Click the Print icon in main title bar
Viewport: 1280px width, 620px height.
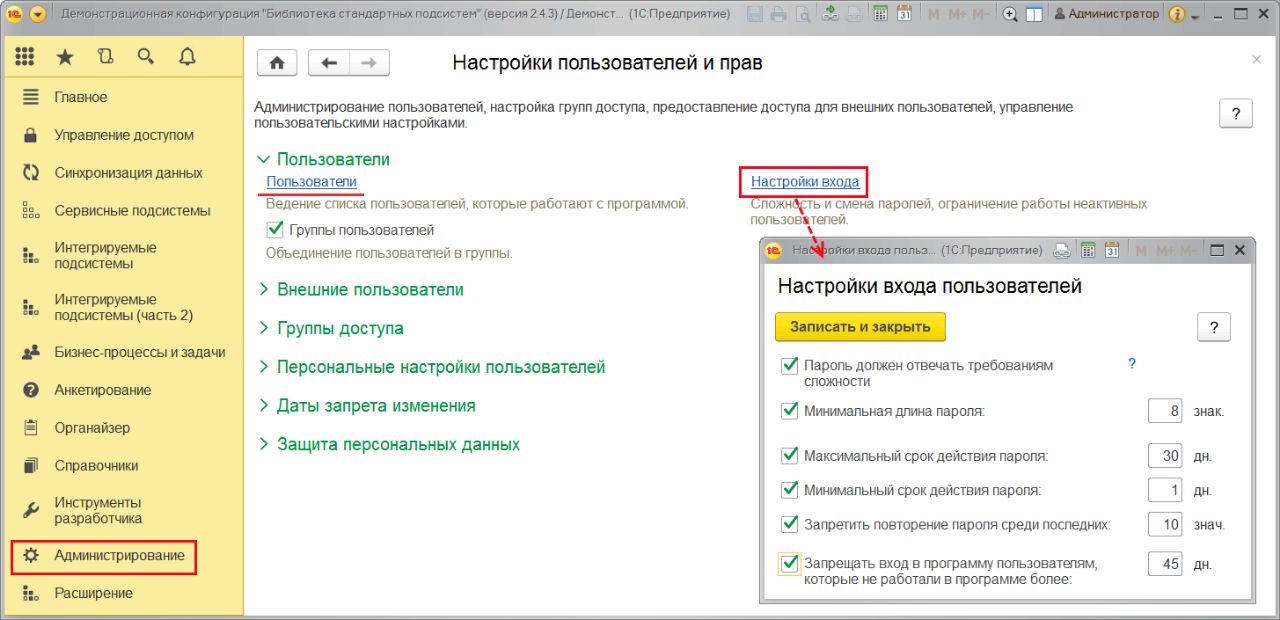(x=778, y=14)
